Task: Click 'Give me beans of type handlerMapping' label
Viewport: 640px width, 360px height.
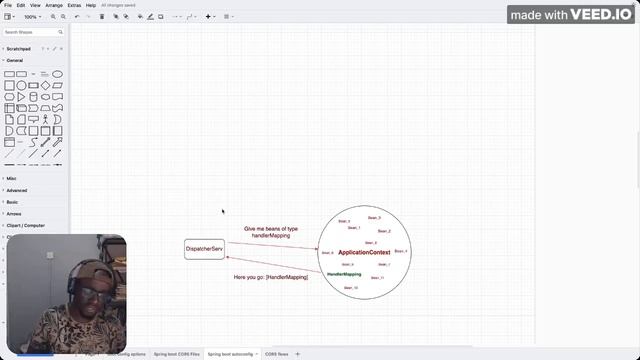Action: click(271, 232)
